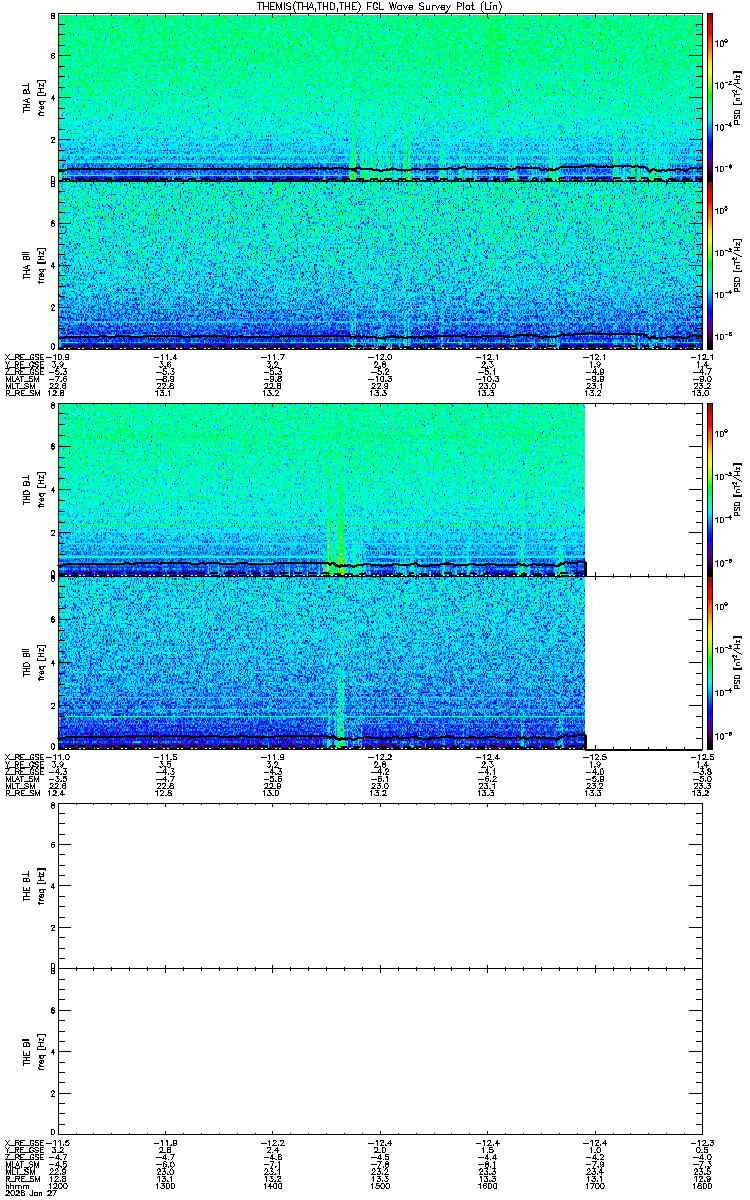Click the 1300 time label on the bottom axis
750x1200 pixels.
coord(165,1185)
